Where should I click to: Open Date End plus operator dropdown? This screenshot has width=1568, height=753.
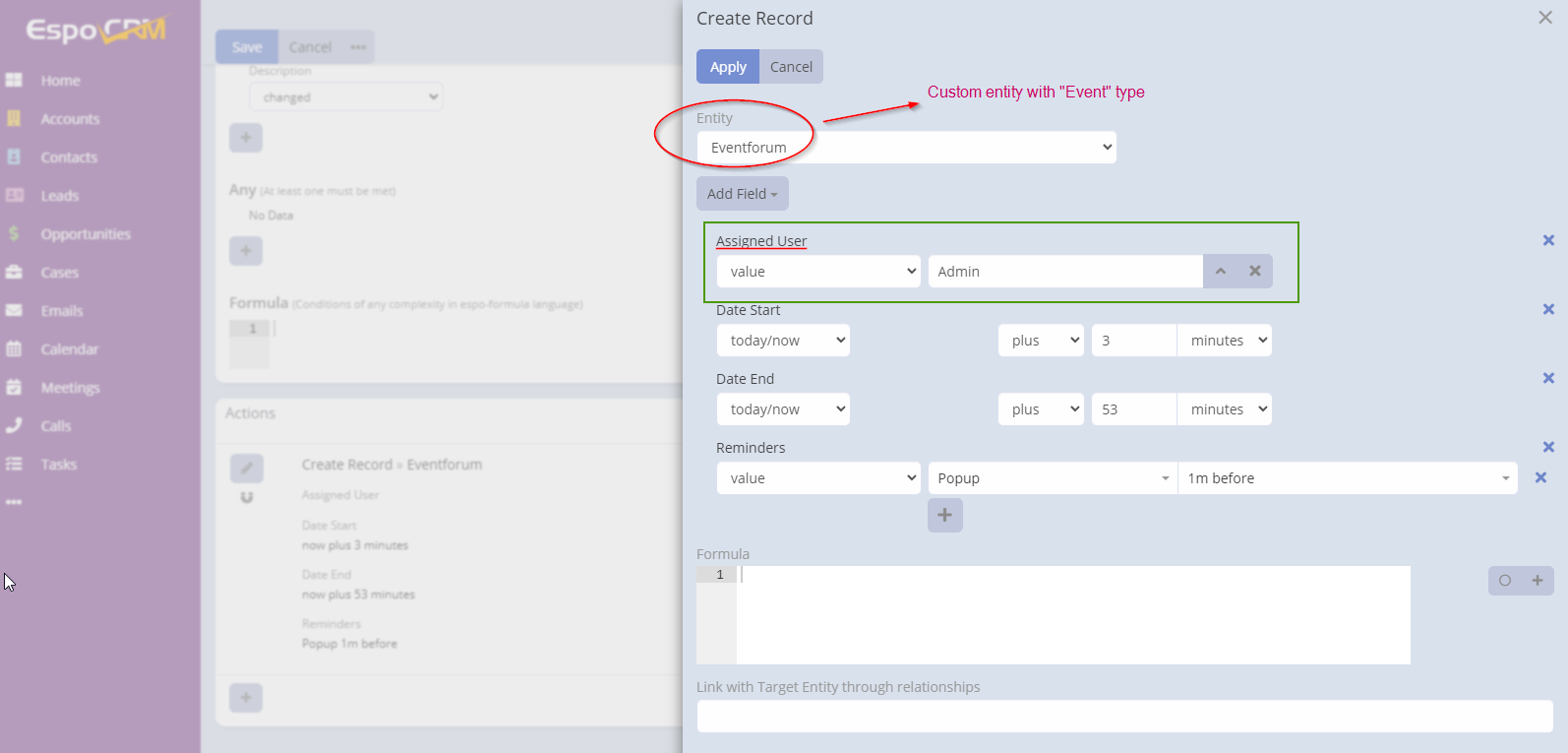tap(1041, 409)
